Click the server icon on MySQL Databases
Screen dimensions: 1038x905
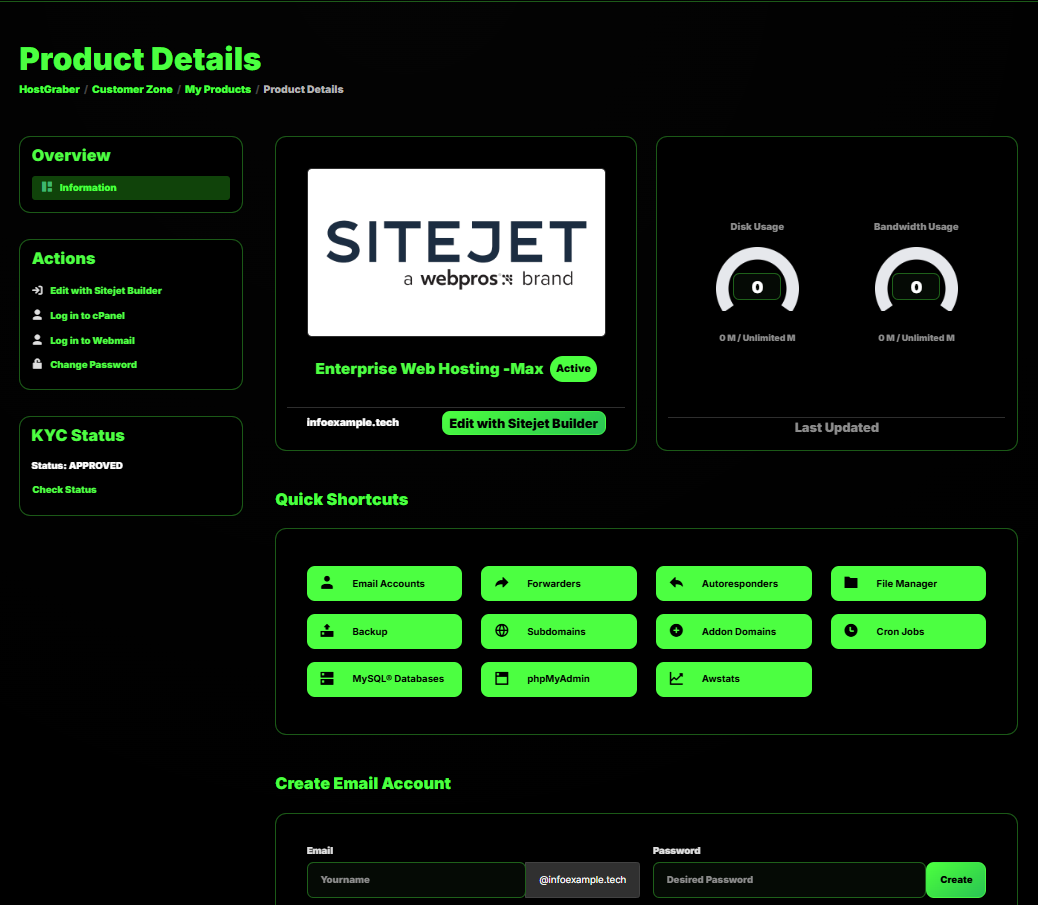coord(327,678)
